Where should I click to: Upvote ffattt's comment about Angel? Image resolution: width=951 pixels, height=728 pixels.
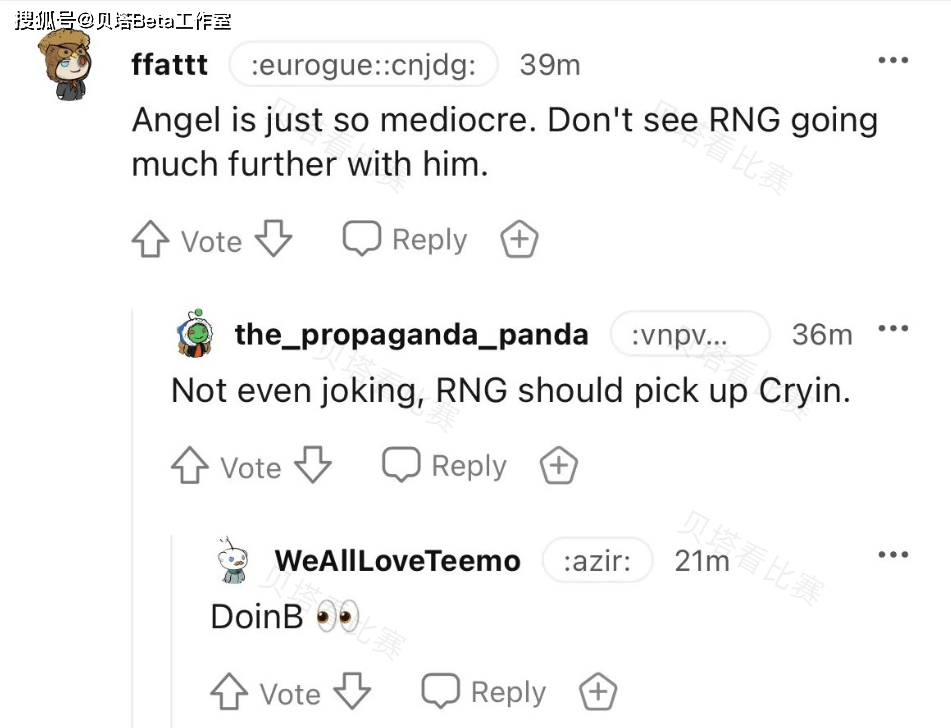[150, 239]
